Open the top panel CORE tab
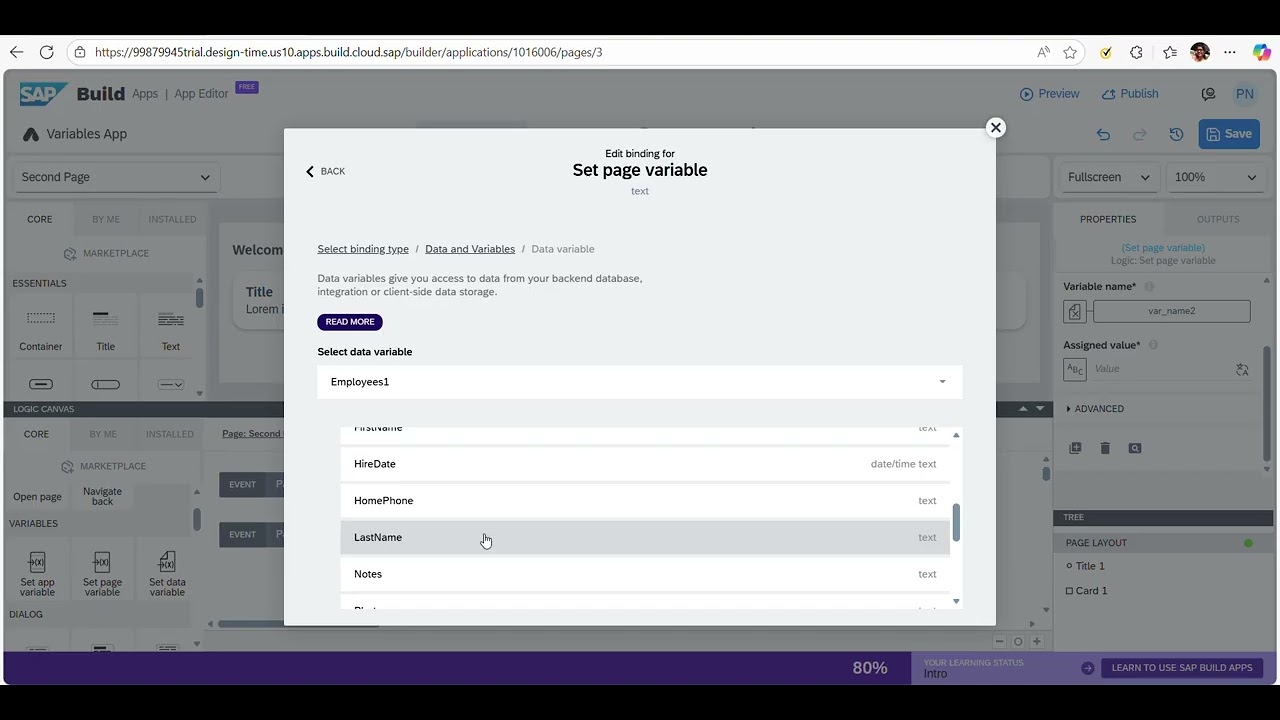1280x720 pixels. pos(40,219)
